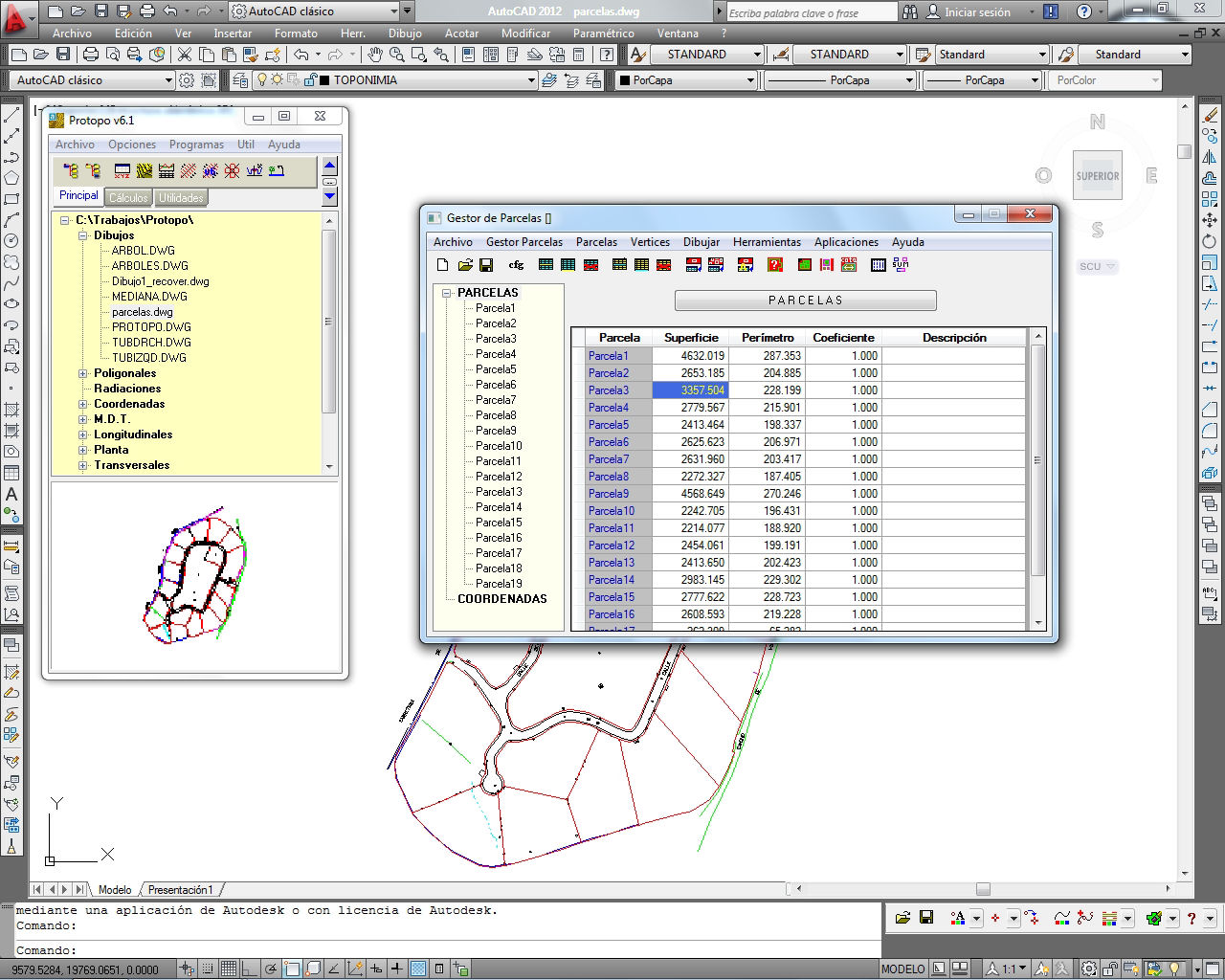
Task: Open the STANDARD text style dropdown
Action: point(757,55)
